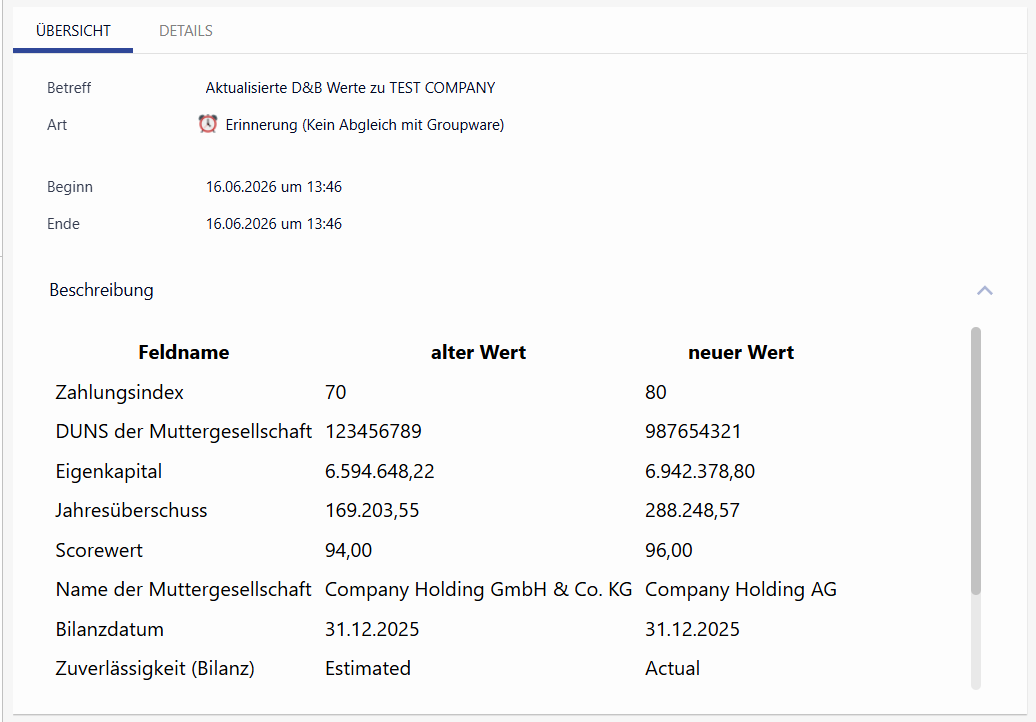Click the 'Actual' new value
This screenshot has height=722, width=1036.
[673, 668]
